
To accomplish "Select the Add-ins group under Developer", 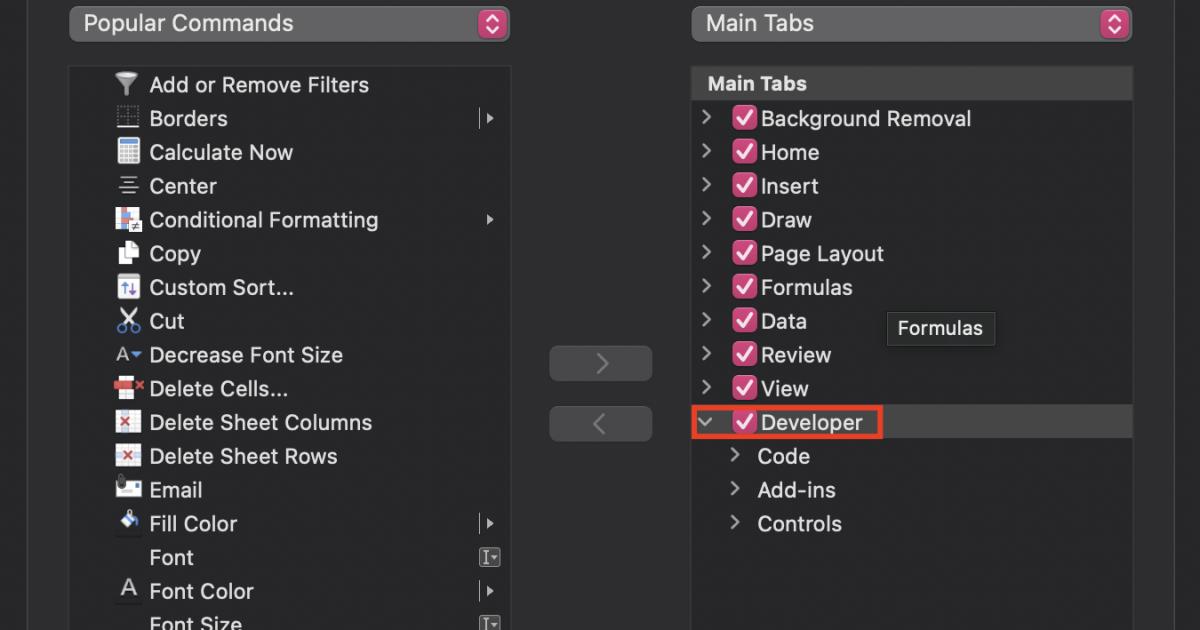I will pyautogui.click(x=796, y=490).
